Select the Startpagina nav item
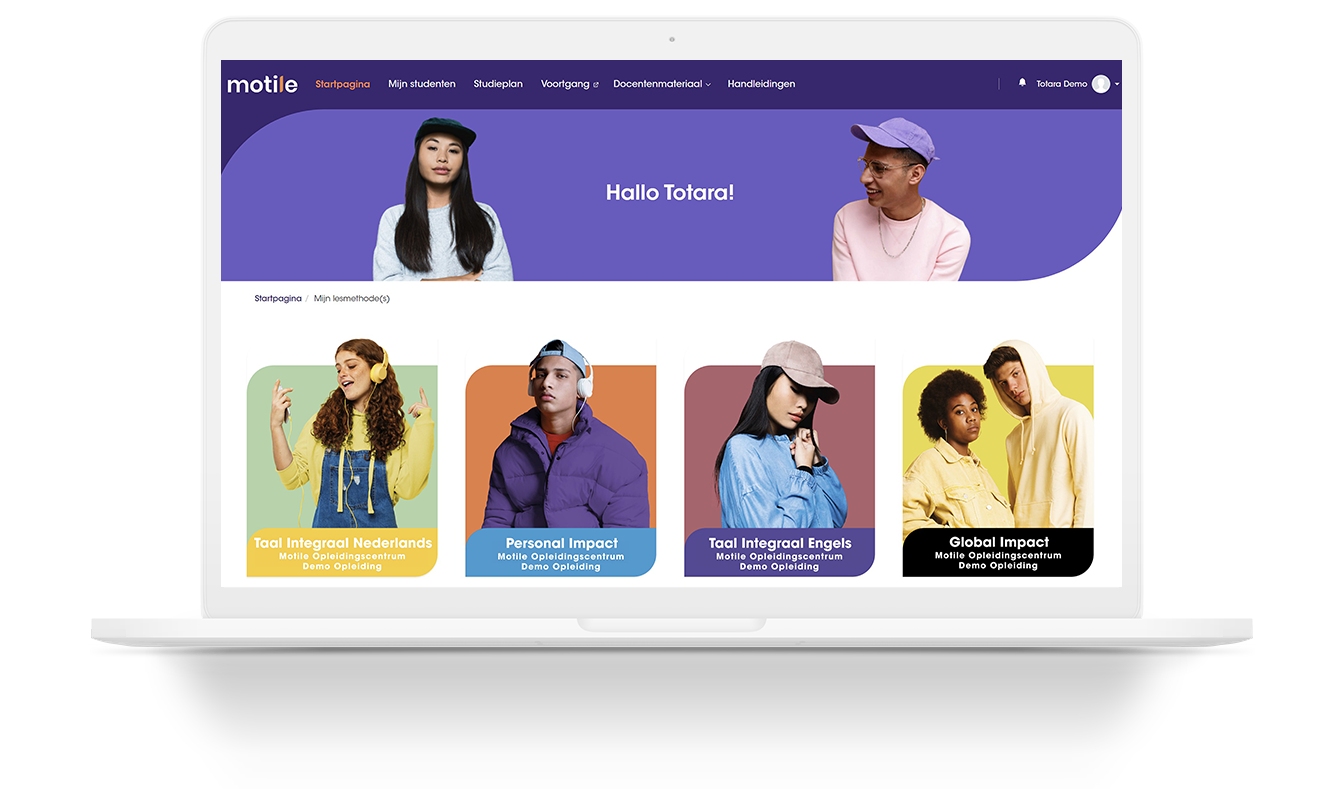The width and height of the screenshot is (1333, 789). tap(342, 84)
